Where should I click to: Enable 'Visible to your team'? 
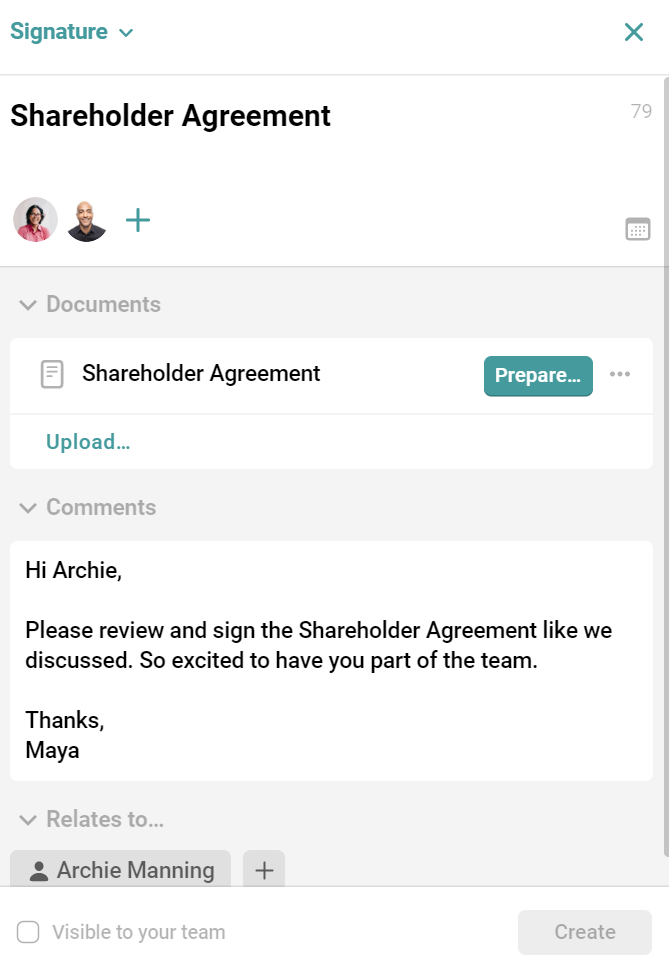point(28,931)
